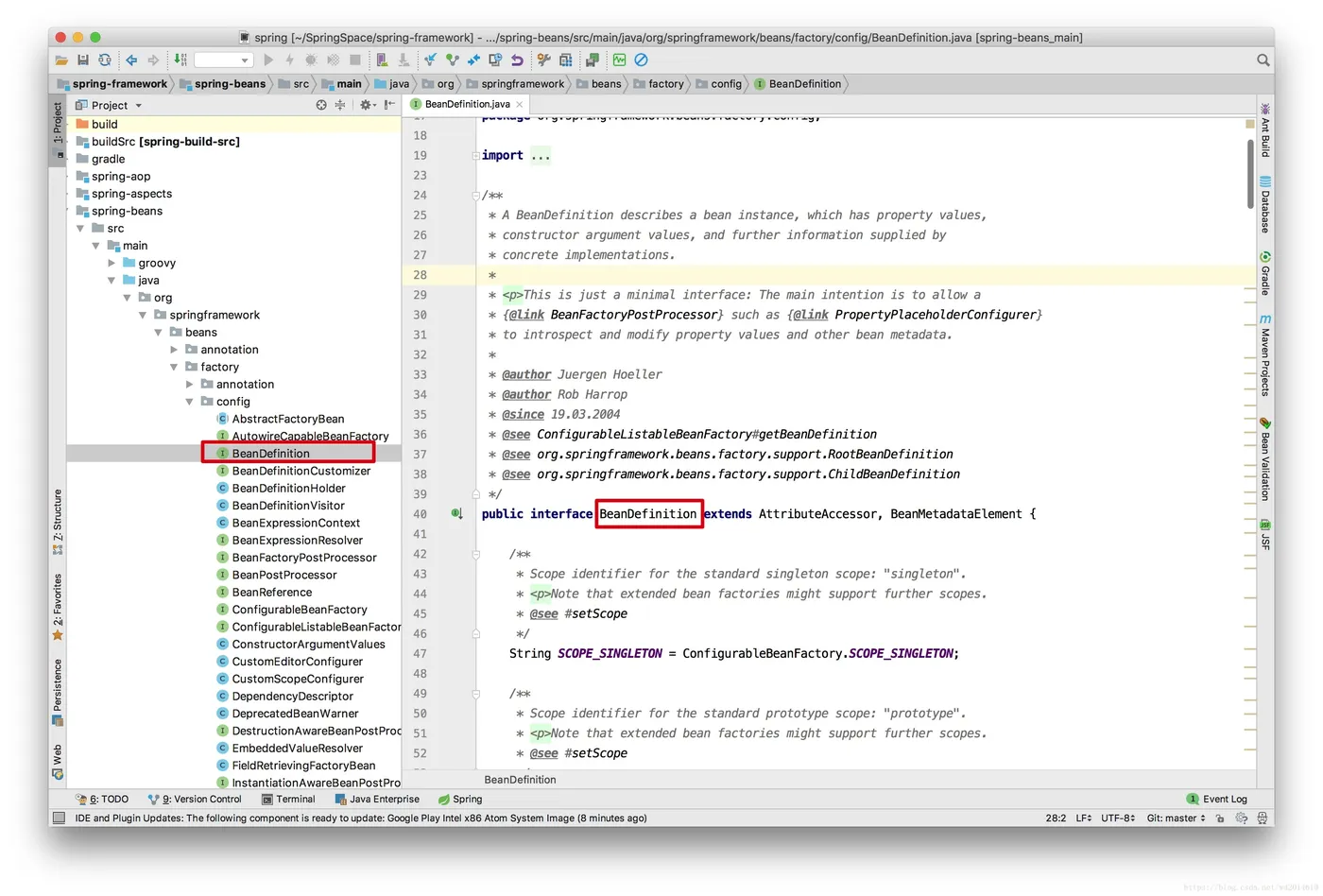Expand the annotation package under beans

pos(174,350)
